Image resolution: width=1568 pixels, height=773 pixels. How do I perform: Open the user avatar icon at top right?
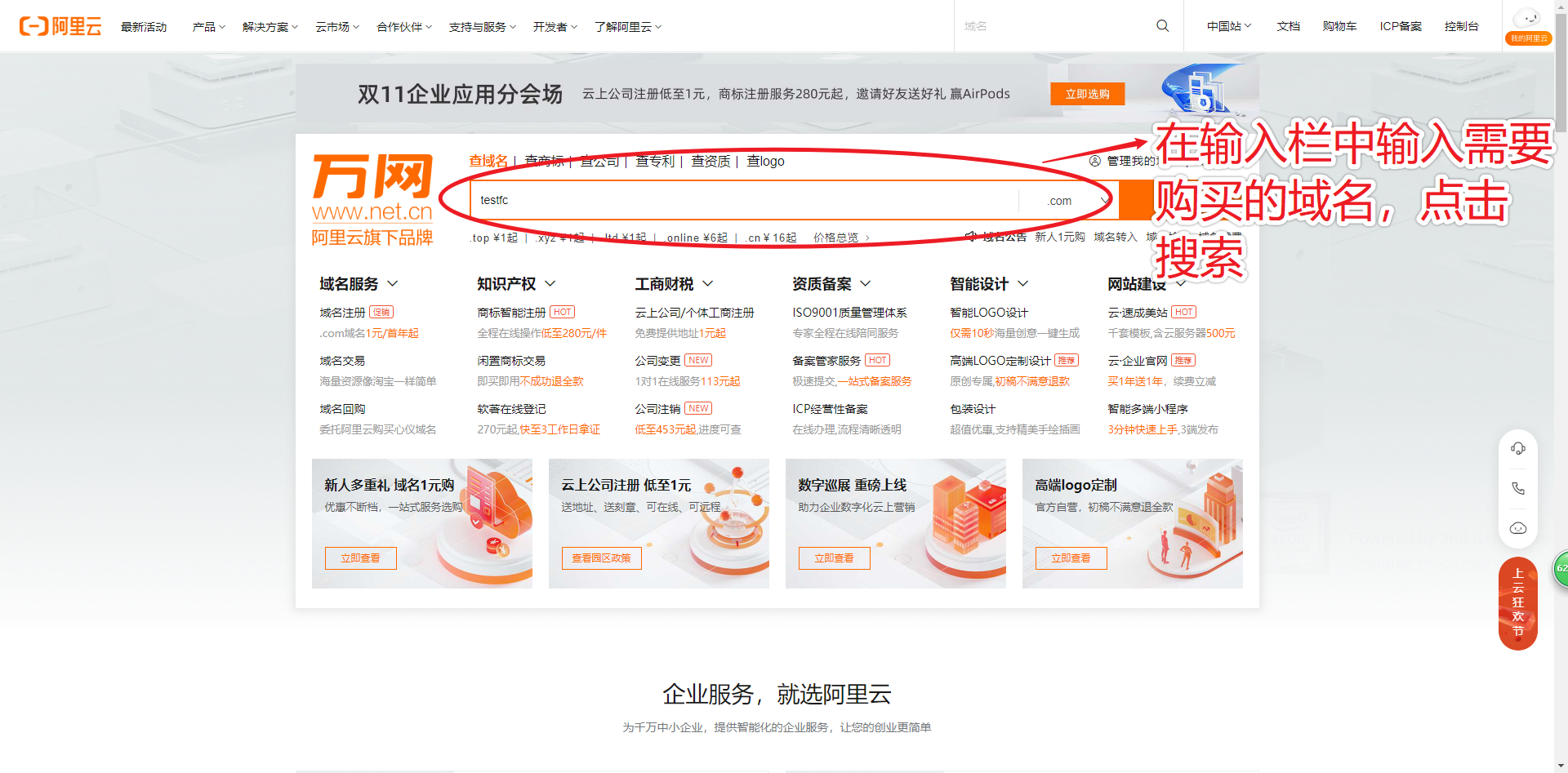click(1528, 19)
